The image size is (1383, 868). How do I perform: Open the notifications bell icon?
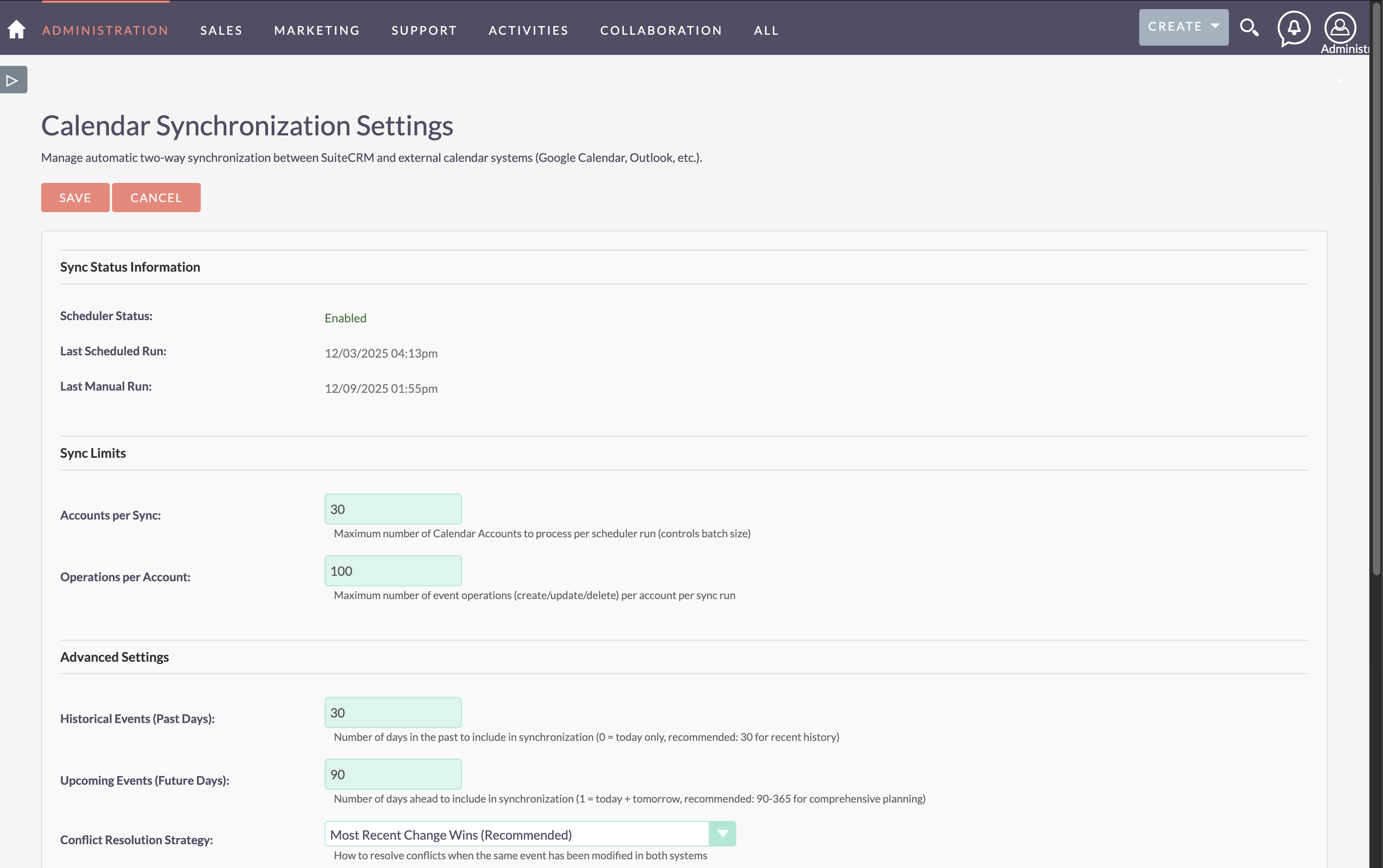pyautogui.click(x=1293, y=27)
